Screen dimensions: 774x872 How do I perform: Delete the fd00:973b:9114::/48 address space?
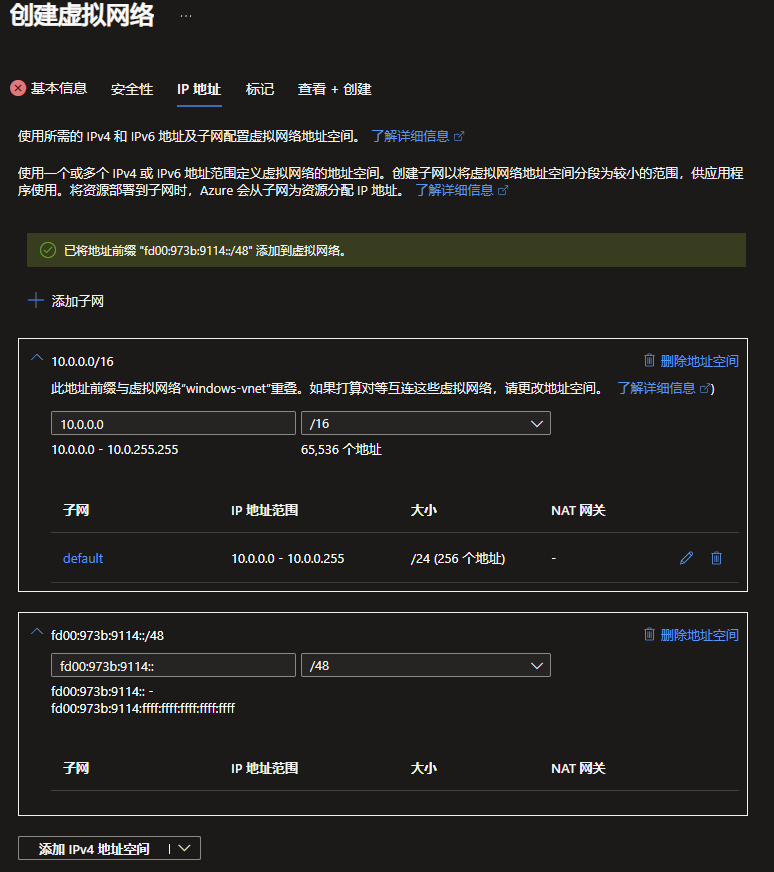pos(691,635)
